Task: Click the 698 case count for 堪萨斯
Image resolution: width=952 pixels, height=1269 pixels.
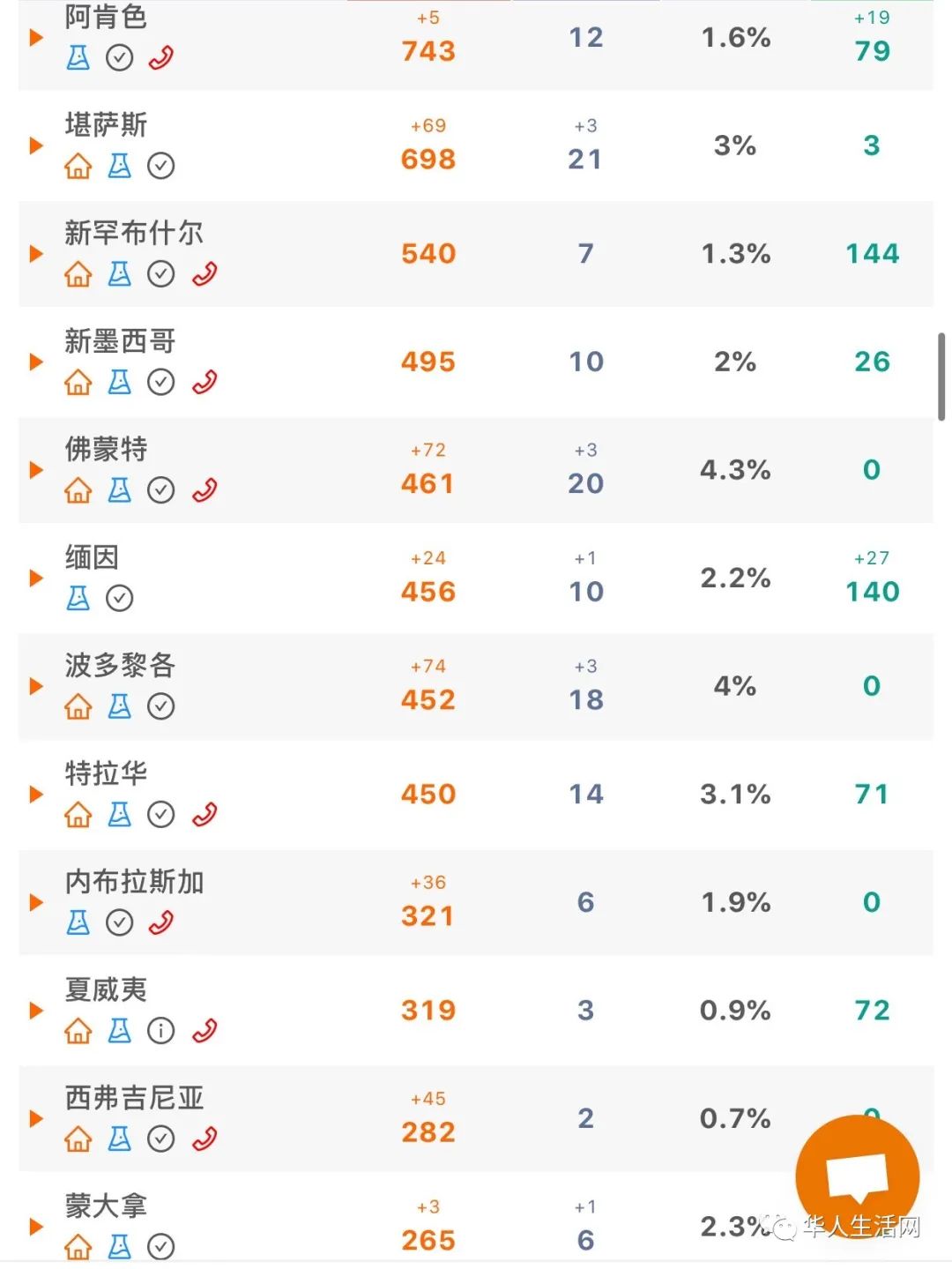Action: 428,160
